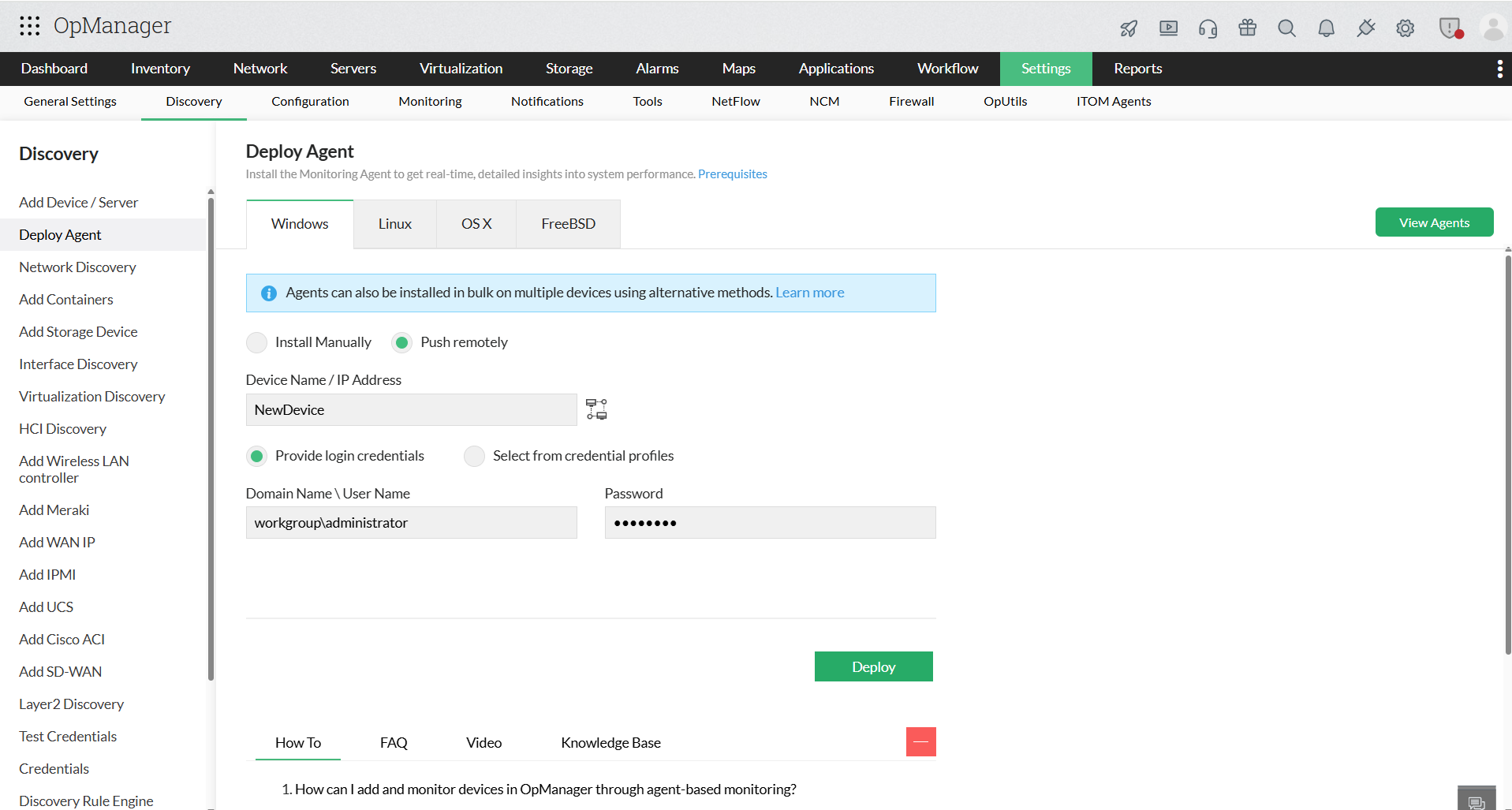Click the Device Name / IP Address field

click(x=411, y=409)
